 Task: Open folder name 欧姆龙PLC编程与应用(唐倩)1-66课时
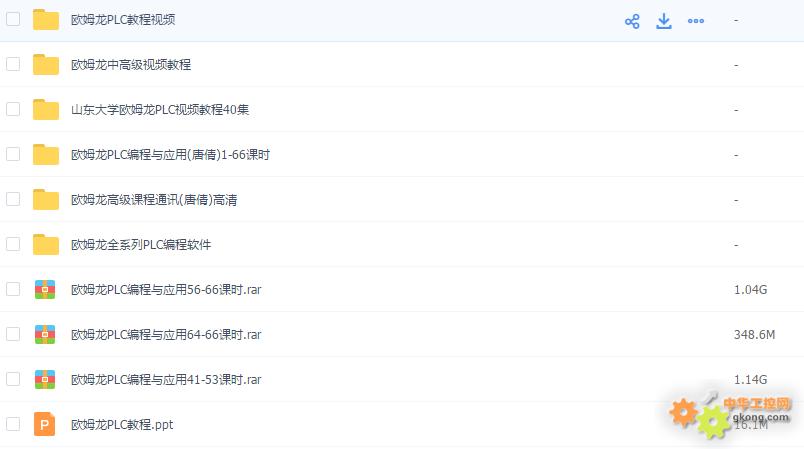click(170, 155)
